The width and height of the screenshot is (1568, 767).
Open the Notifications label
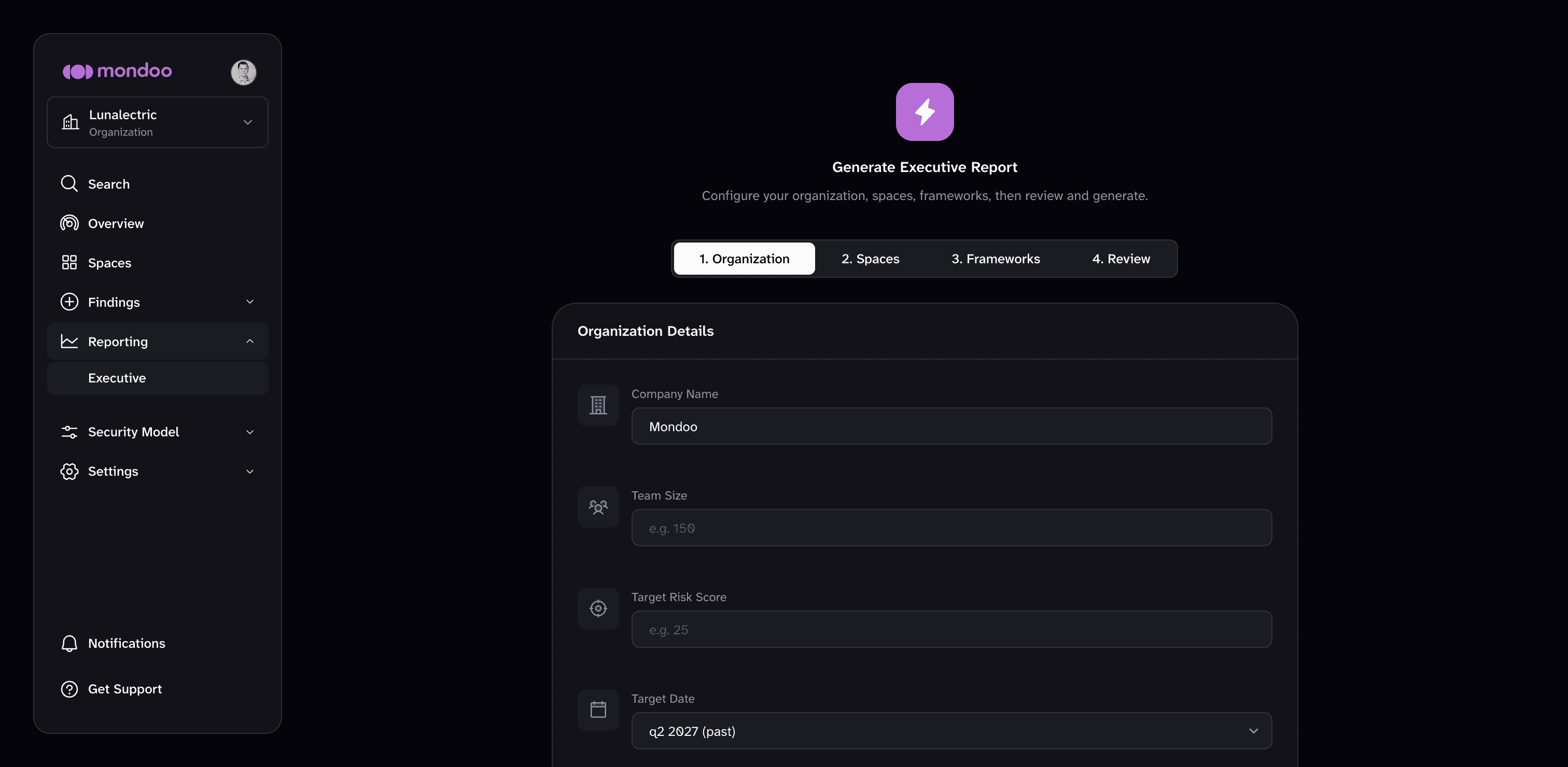(127, 644)
